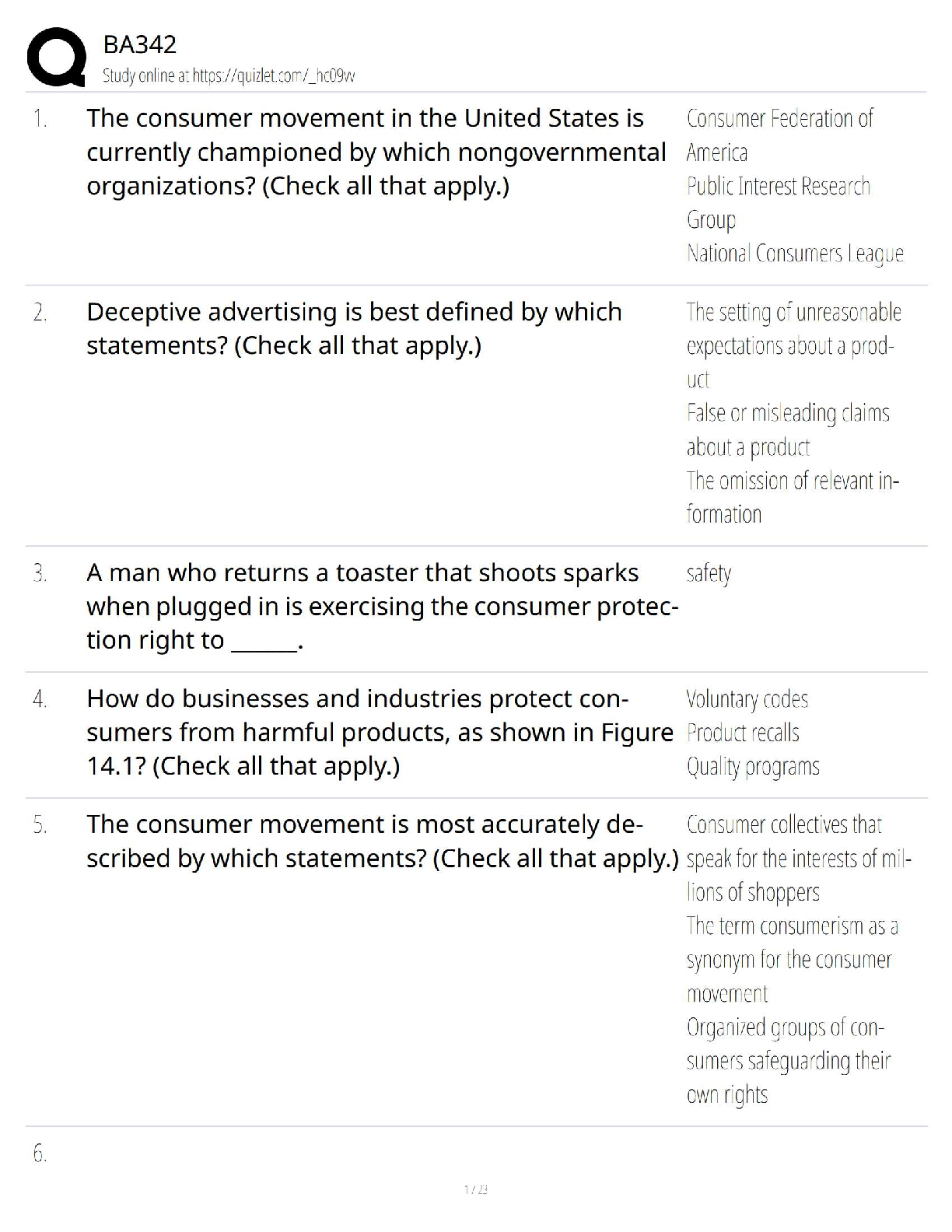The height and width of the screenshot is (1232, 952).
Task: Select question 5 about the consumer movement
Action: (381, 841)
